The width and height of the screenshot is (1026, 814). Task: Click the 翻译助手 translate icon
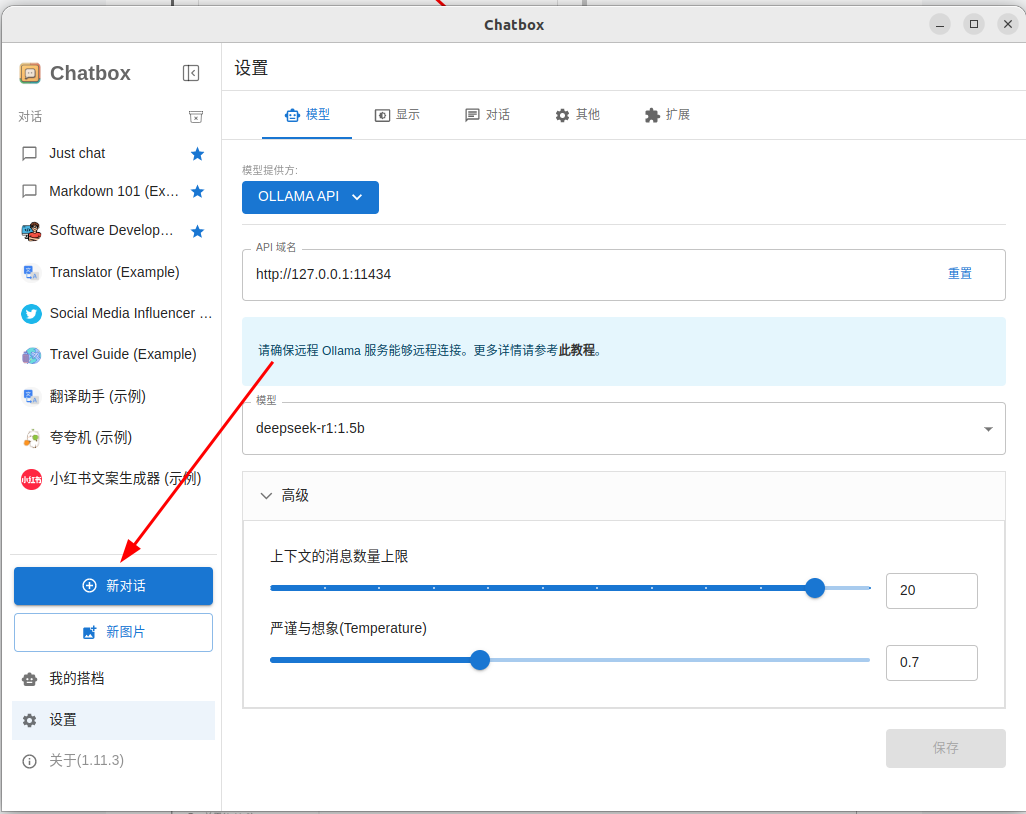coord(31,397)
